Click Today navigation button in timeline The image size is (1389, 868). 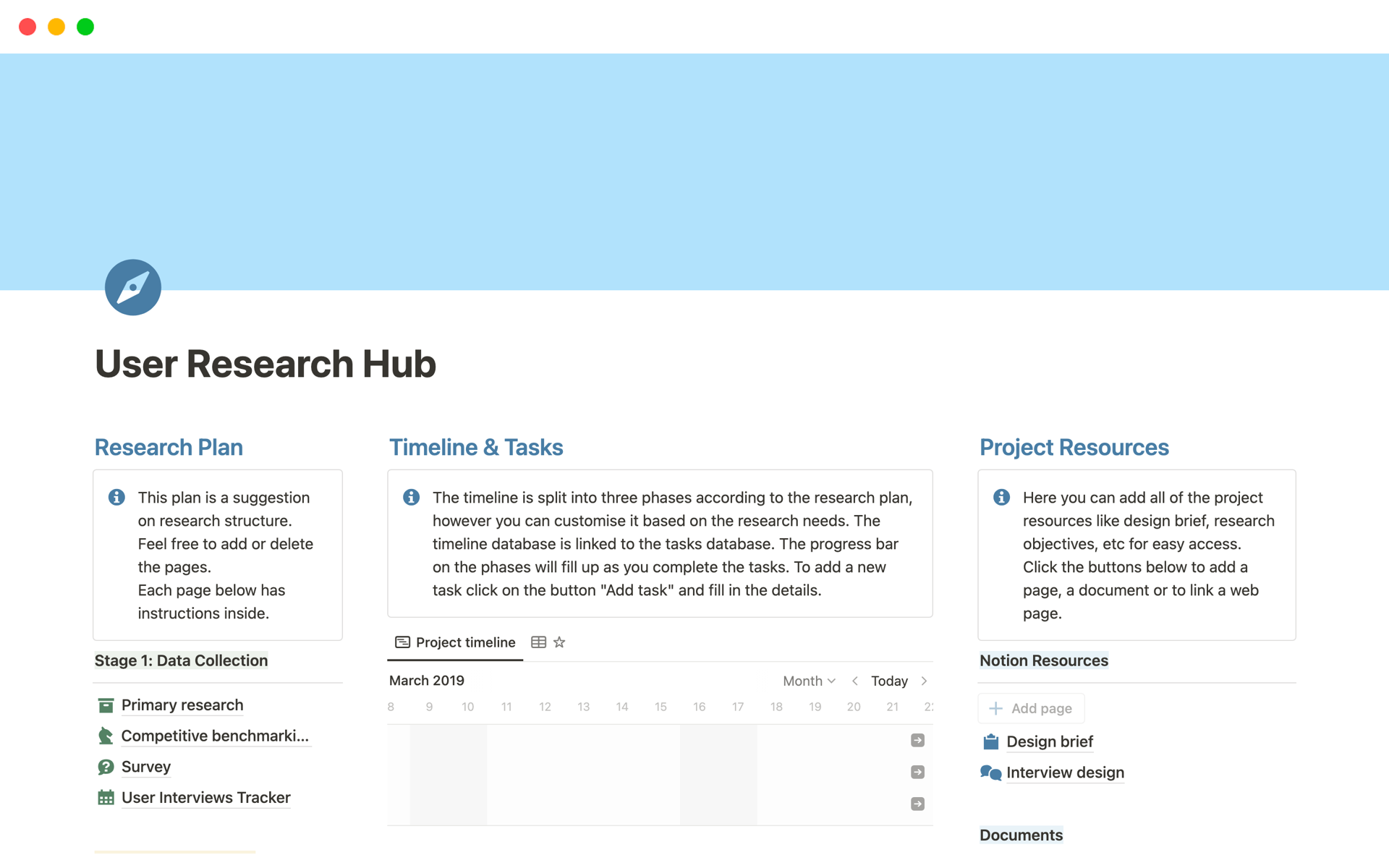[x=889, y=680]
